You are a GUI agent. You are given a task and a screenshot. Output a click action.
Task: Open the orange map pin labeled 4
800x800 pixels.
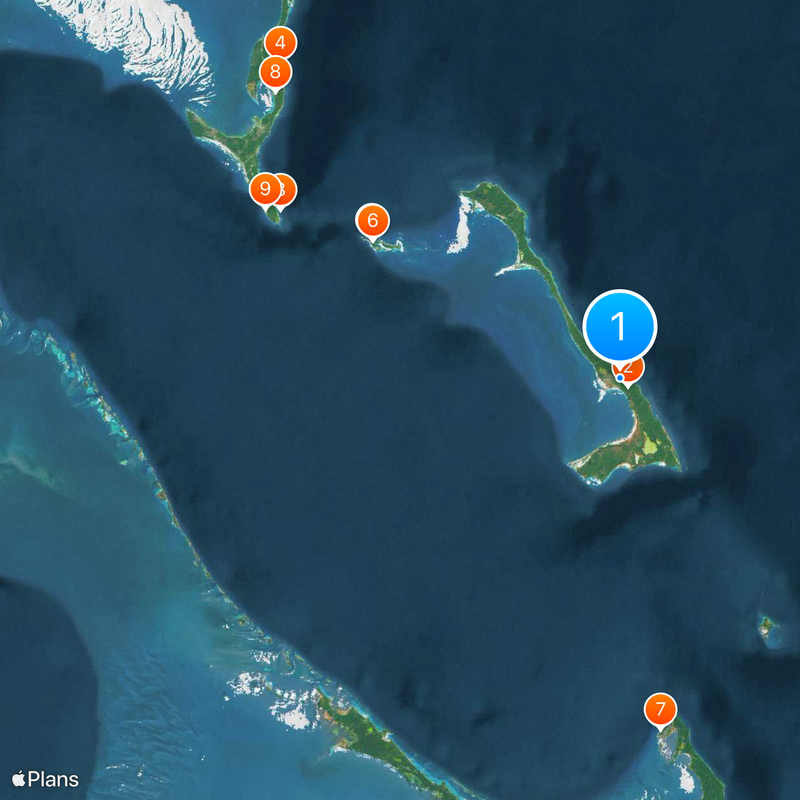tap(280, 43)
